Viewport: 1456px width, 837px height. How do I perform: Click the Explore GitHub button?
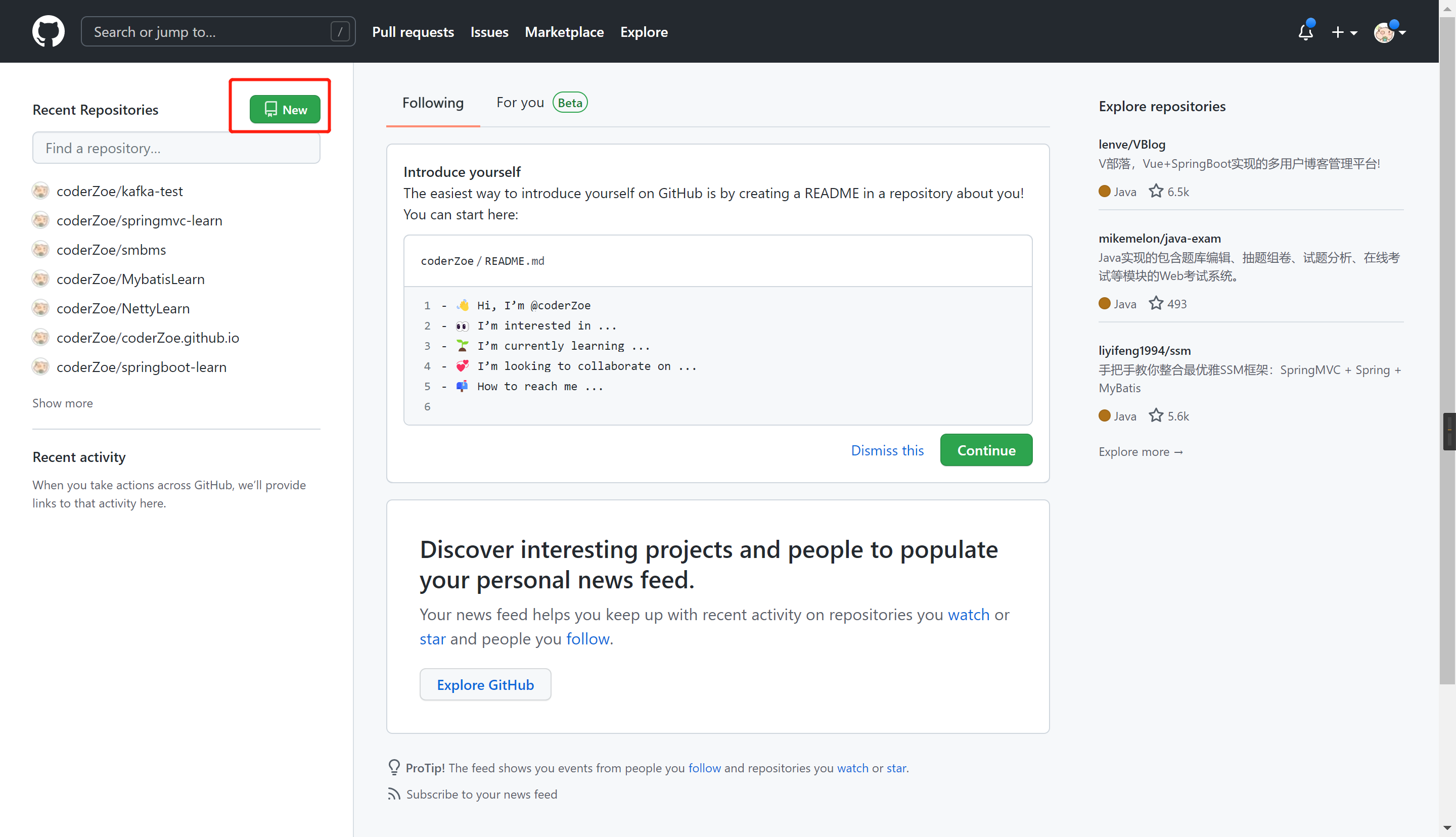pyautogui.click(x=485, y=685)
